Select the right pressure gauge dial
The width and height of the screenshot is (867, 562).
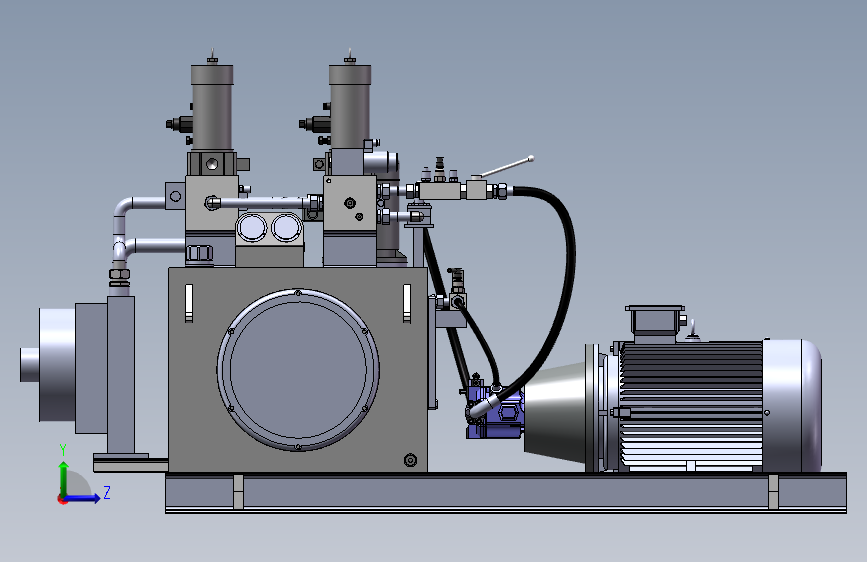287,227
